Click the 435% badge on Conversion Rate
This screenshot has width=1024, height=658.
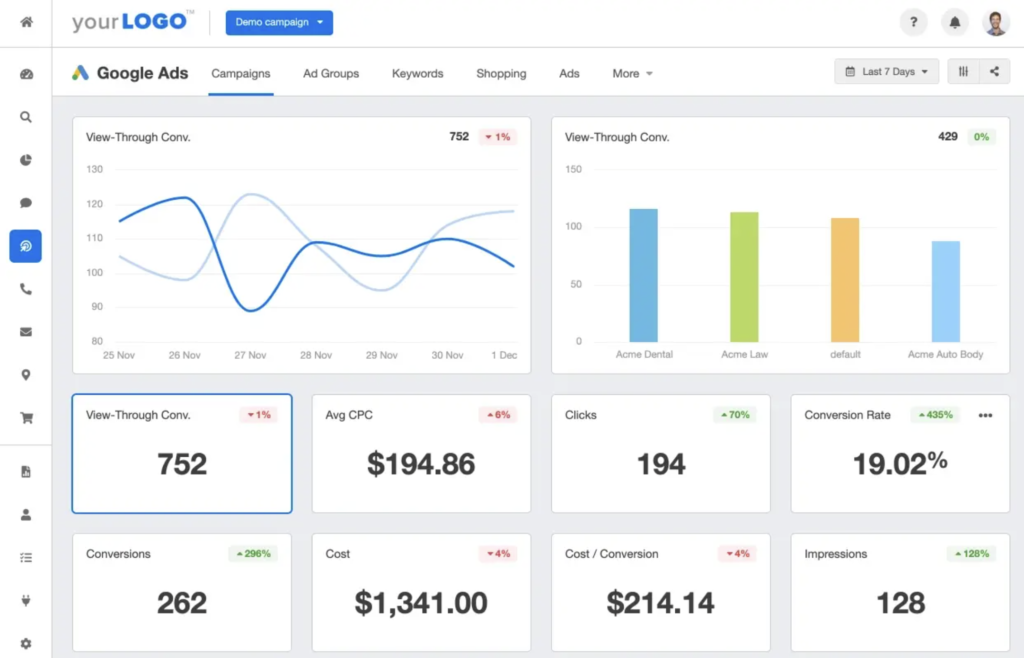tap(935, 415)
